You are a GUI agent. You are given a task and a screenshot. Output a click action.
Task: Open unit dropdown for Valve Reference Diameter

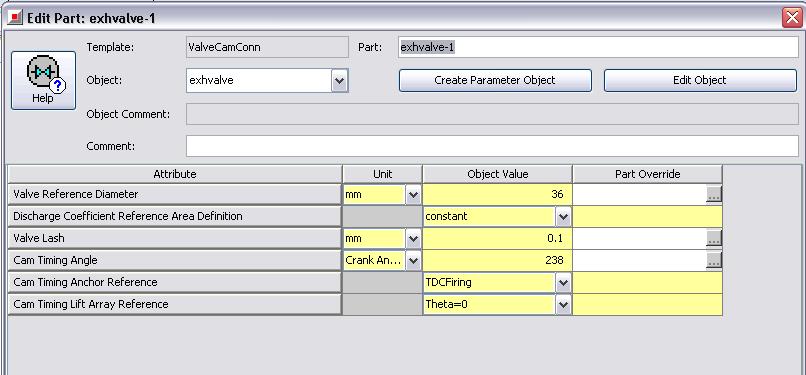(x=413, y=195)
